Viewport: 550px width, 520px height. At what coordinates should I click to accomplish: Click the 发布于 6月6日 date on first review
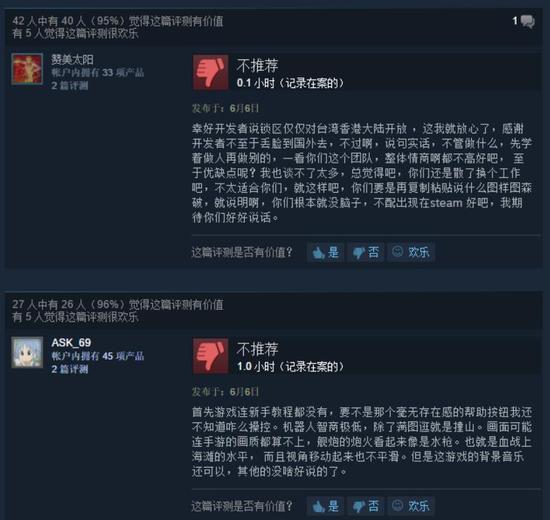[x=226, y=108]
